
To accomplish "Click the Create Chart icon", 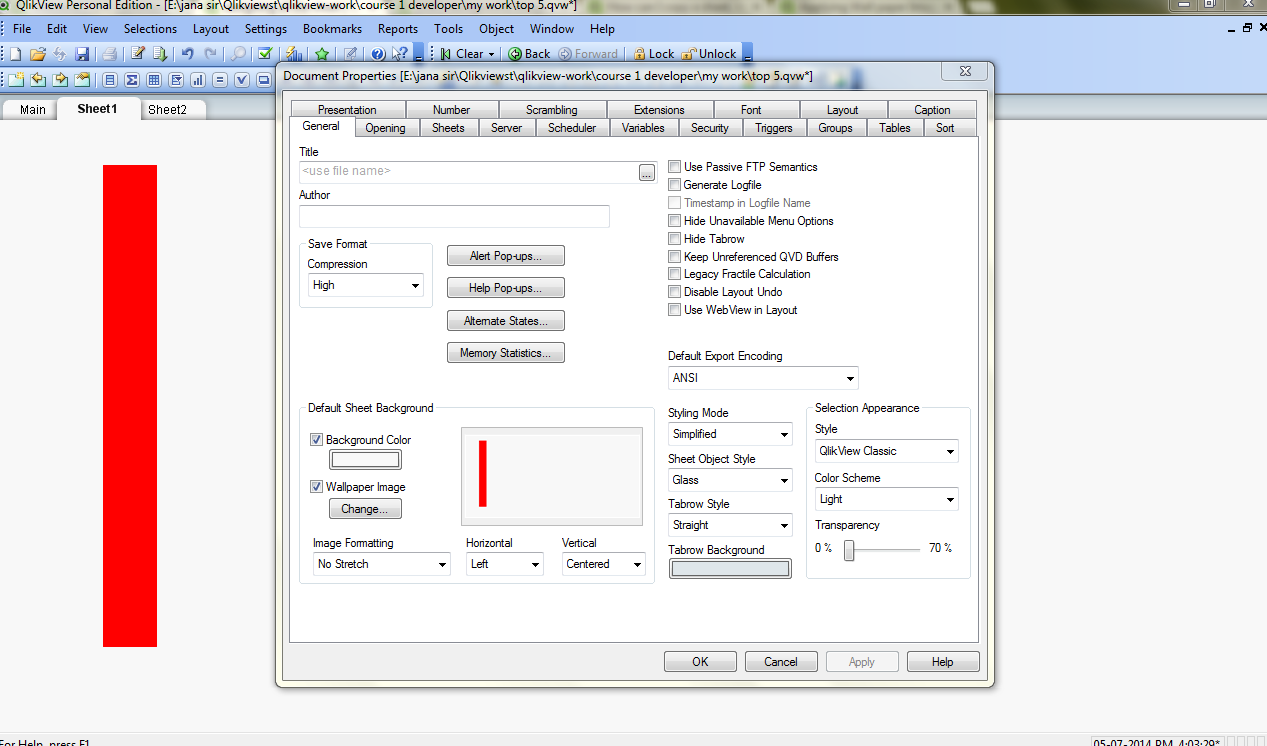I will click(x=198, y=80).
